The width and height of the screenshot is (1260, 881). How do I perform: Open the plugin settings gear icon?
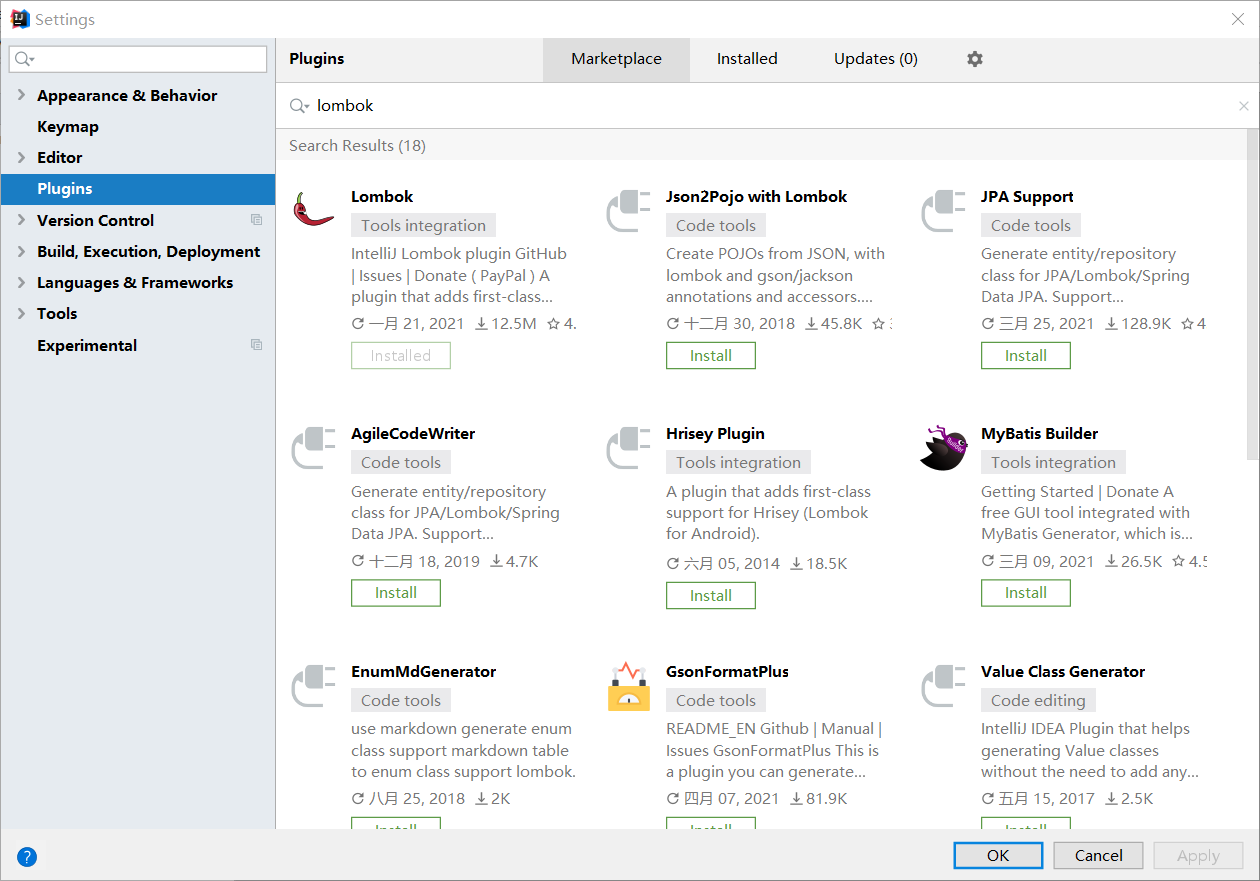[974, 59]
